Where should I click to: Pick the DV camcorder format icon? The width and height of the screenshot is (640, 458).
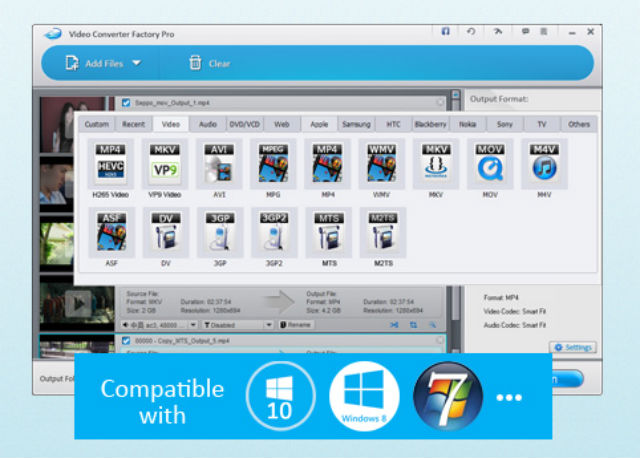[166, 233]
